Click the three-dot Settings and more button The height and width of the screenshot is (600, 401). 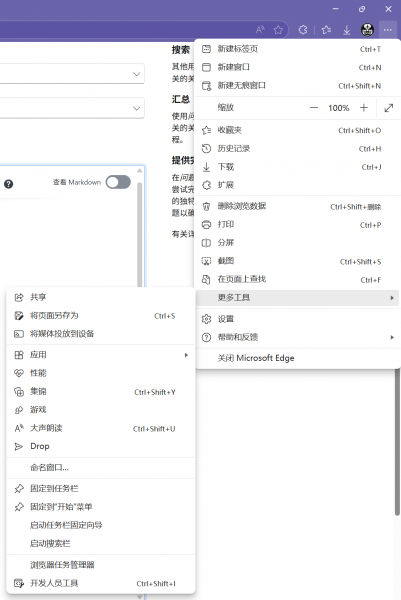click(x=388, y=29)
